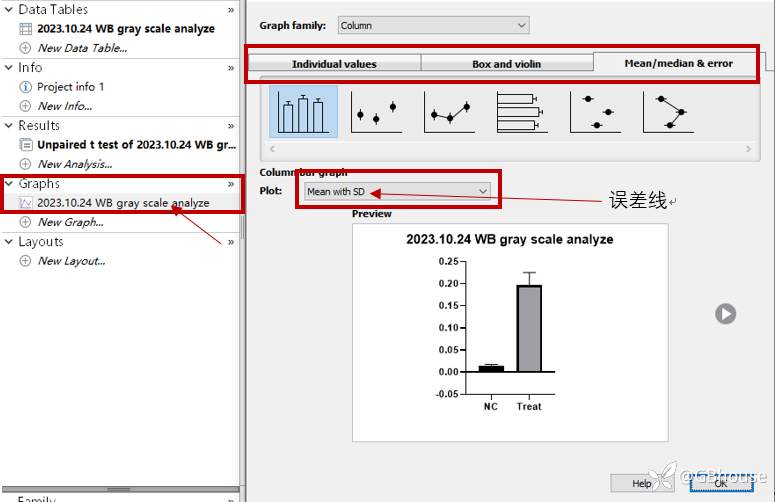Image resolution: width=776 pixels, height=502 pixels.
Task: Open the Plot dropdown showing Mean with SD
Action: (x=397, y=191)
